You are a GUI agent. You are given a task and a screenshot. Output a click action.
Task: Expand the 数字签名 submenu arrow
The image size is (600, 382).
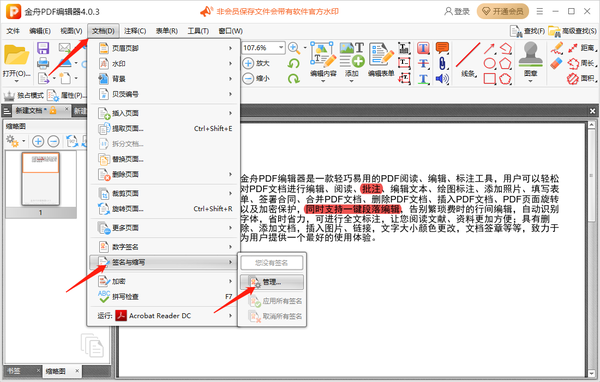point(230,247)
